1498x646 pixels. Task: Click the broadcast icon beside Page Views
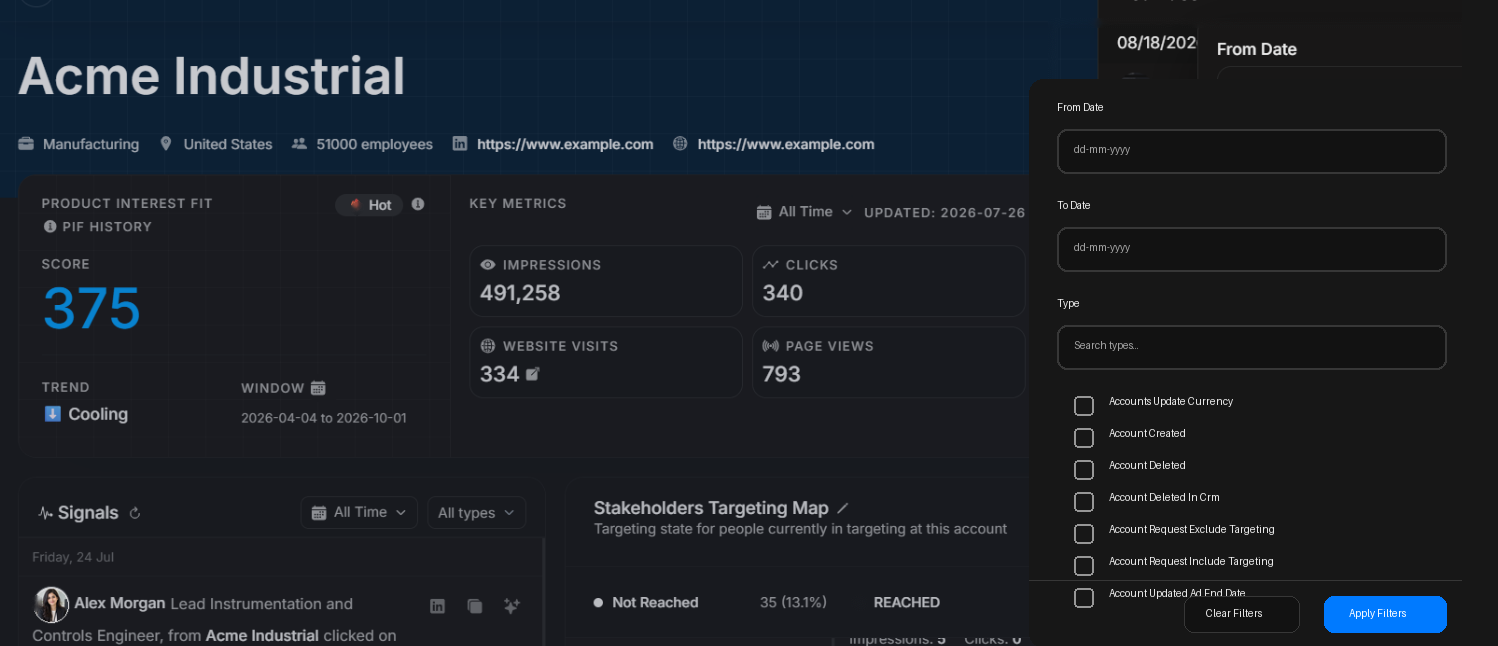coord(771,346)
